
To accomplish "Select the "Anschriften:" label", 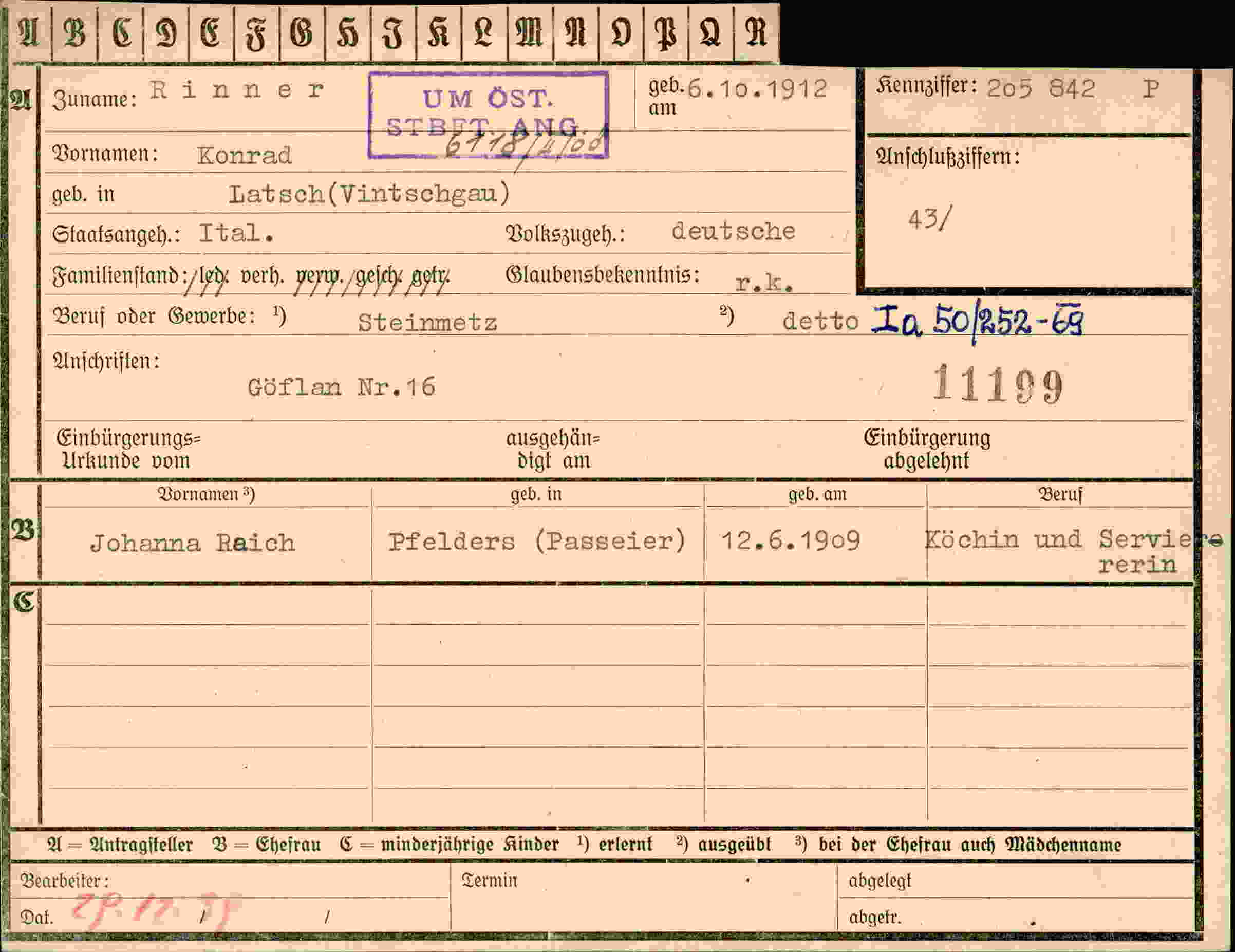I will coord(106,361).
